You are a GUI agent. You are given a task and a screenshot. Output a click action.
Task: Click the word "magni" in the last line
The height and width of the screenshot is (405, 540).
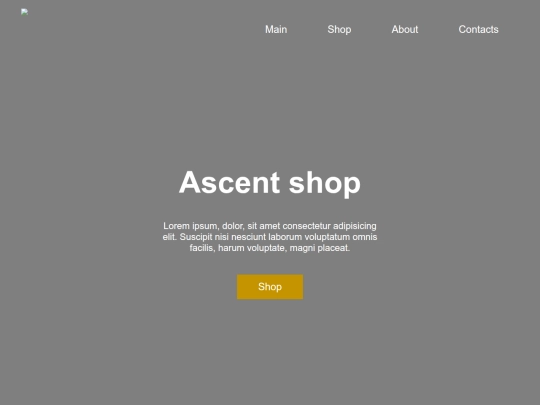click(302, 248)
